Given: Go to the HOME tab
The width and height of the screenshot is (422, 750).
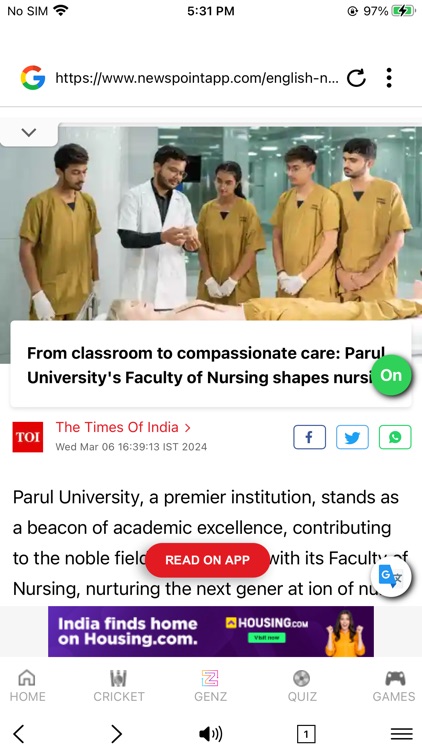Looking at the screenshot, I should click(27, 685).
